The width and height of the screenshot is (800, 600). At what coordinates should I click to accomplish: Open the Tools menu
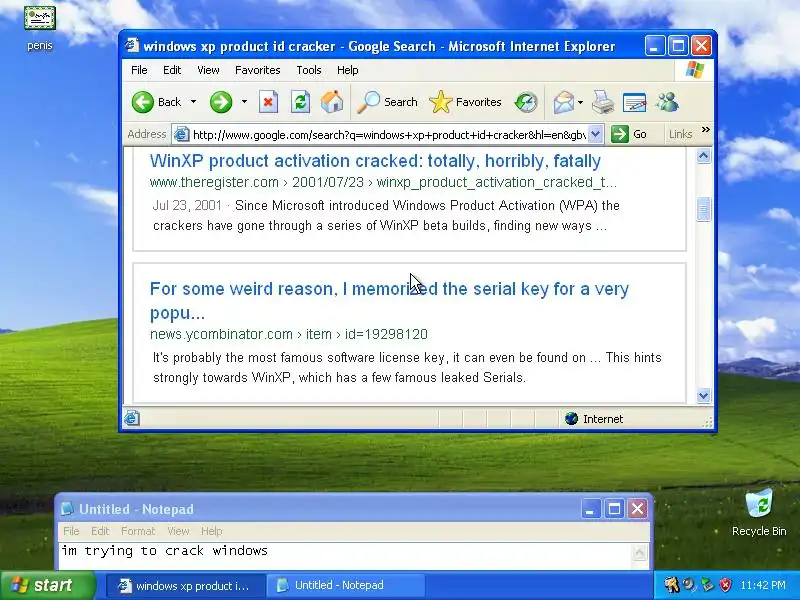point(309,70)
